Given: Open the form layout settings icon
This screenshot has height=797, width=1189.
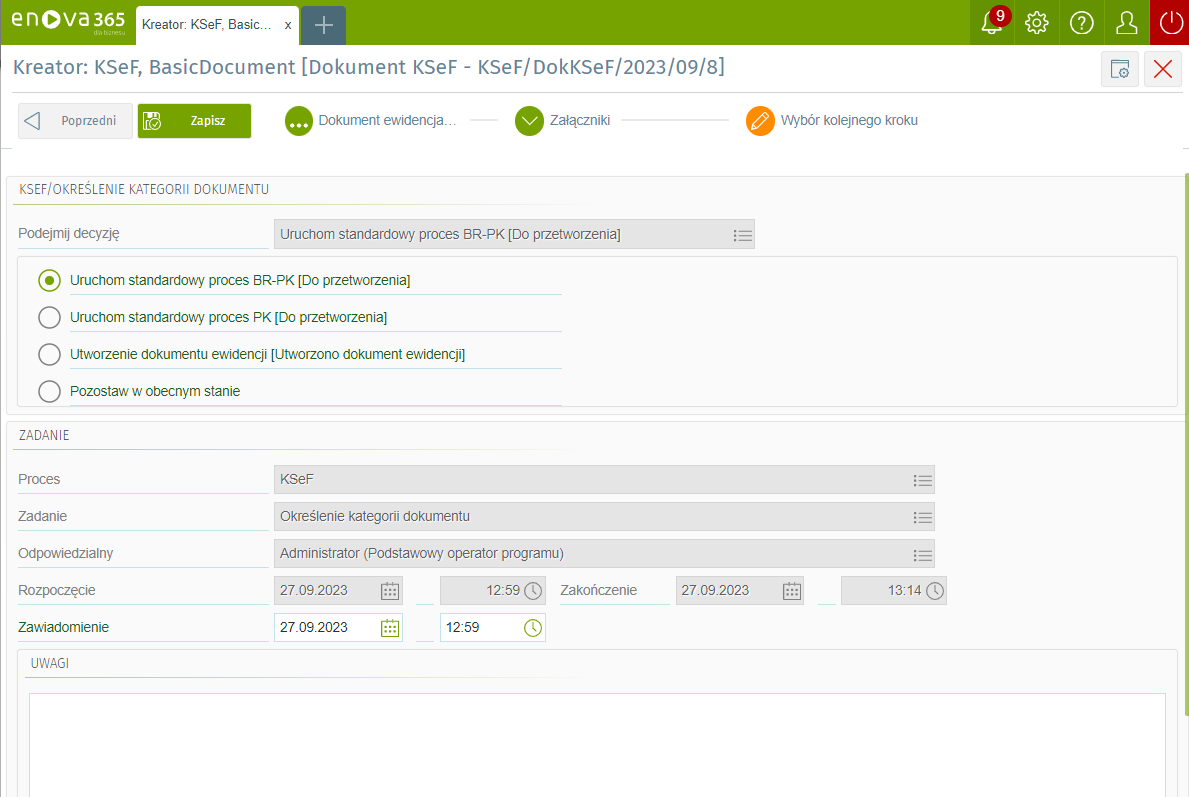Looking at the screenshot, I should (1120, 69).
